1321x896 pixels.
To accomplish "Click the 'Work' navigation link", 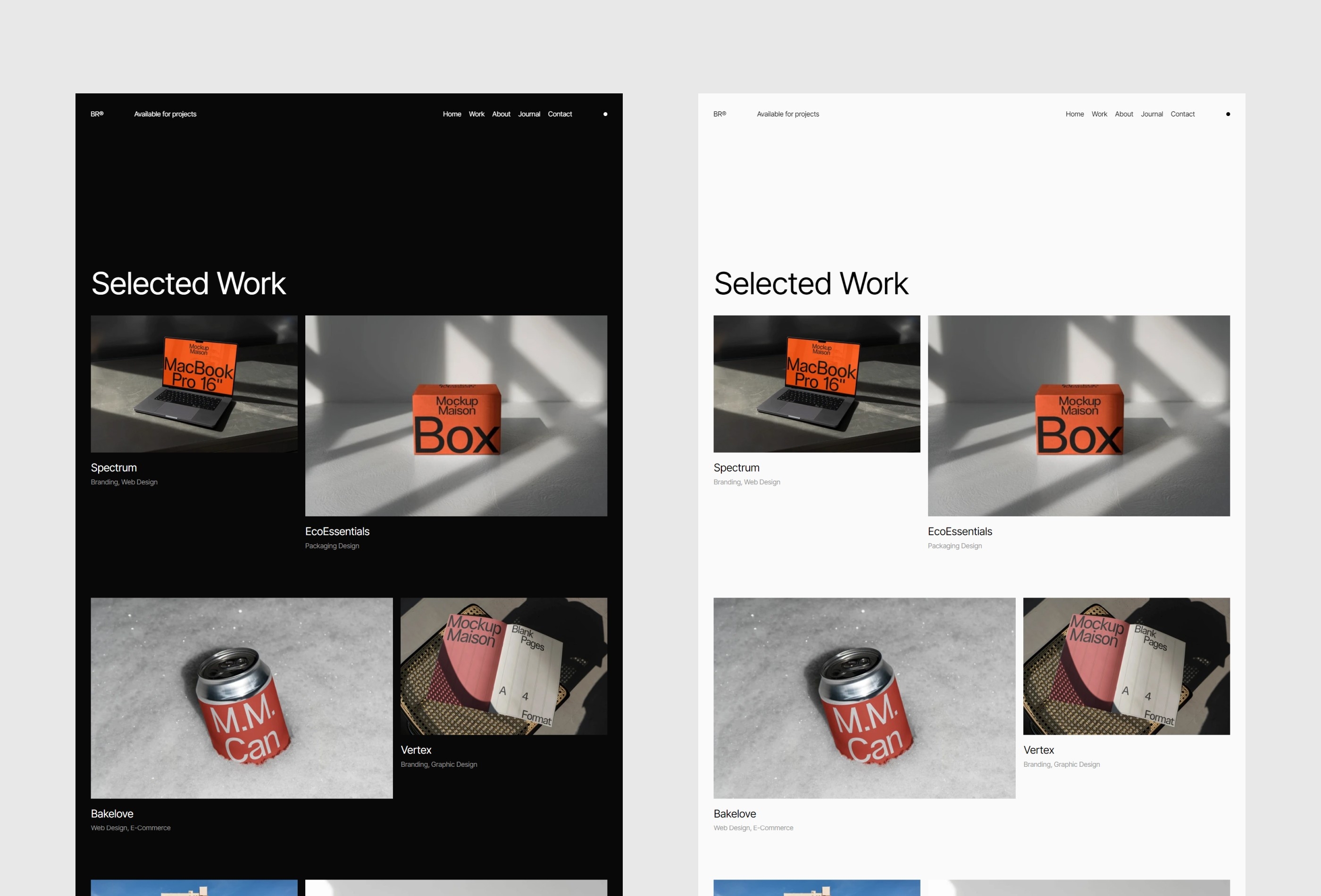I will point(477,113).
